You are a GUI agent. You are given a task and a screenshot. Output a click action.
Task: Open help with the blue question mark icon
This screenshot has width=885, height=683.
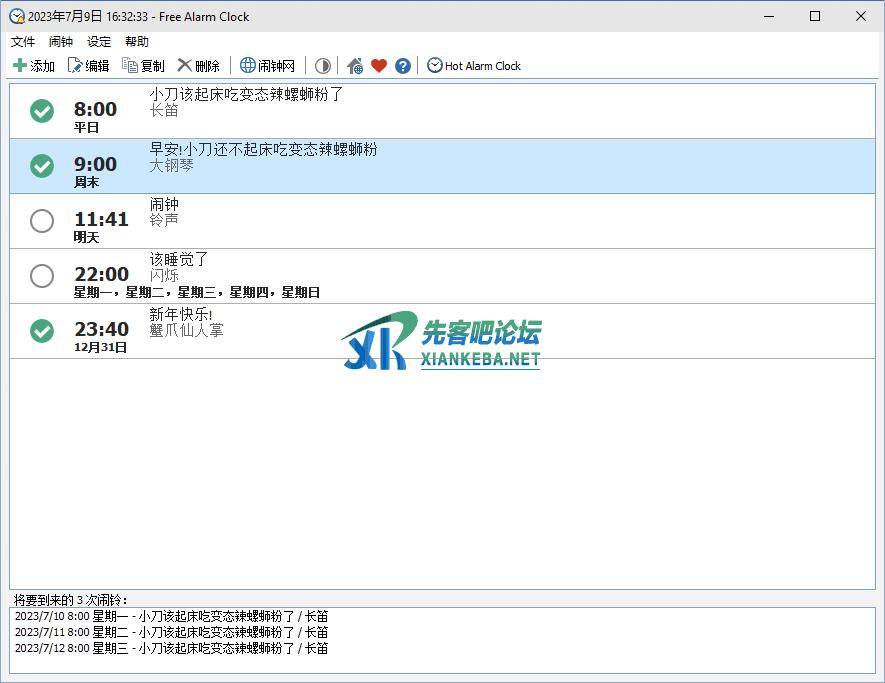[x=403, y=66]
